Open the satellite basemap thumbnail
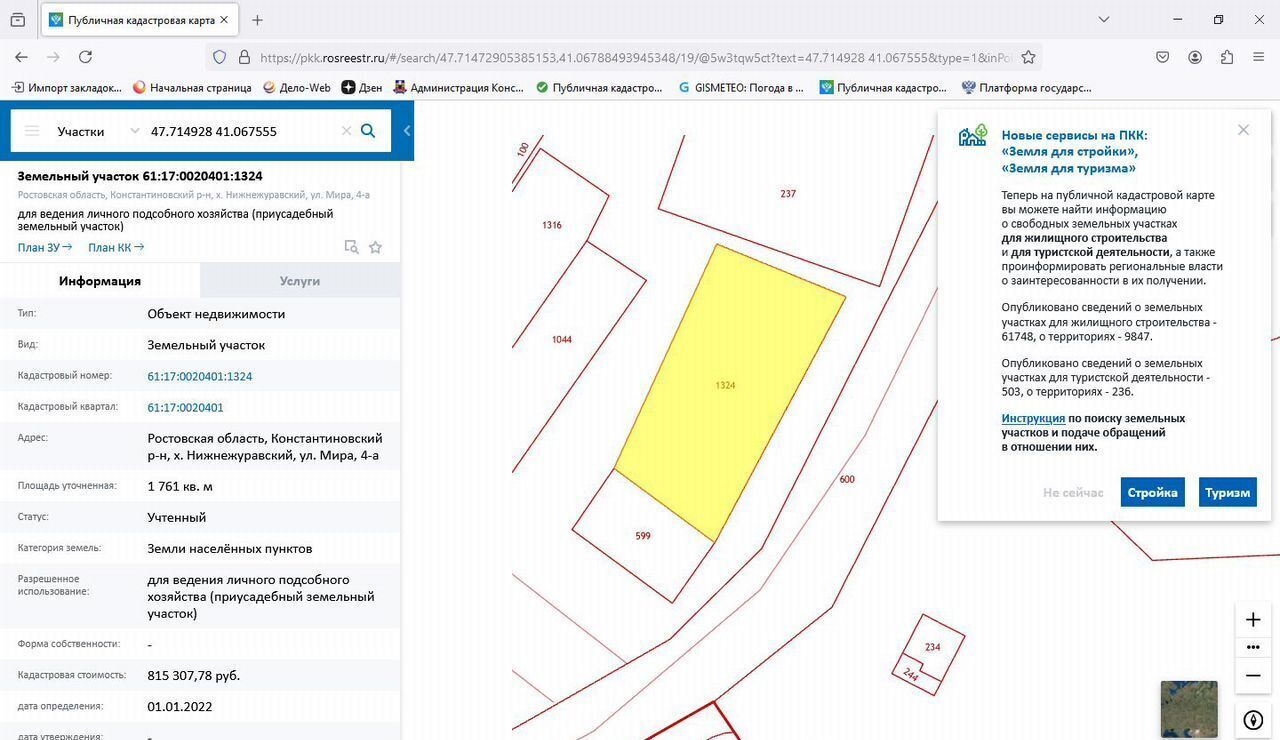 pyautogui.click(x=1189, y=709)
